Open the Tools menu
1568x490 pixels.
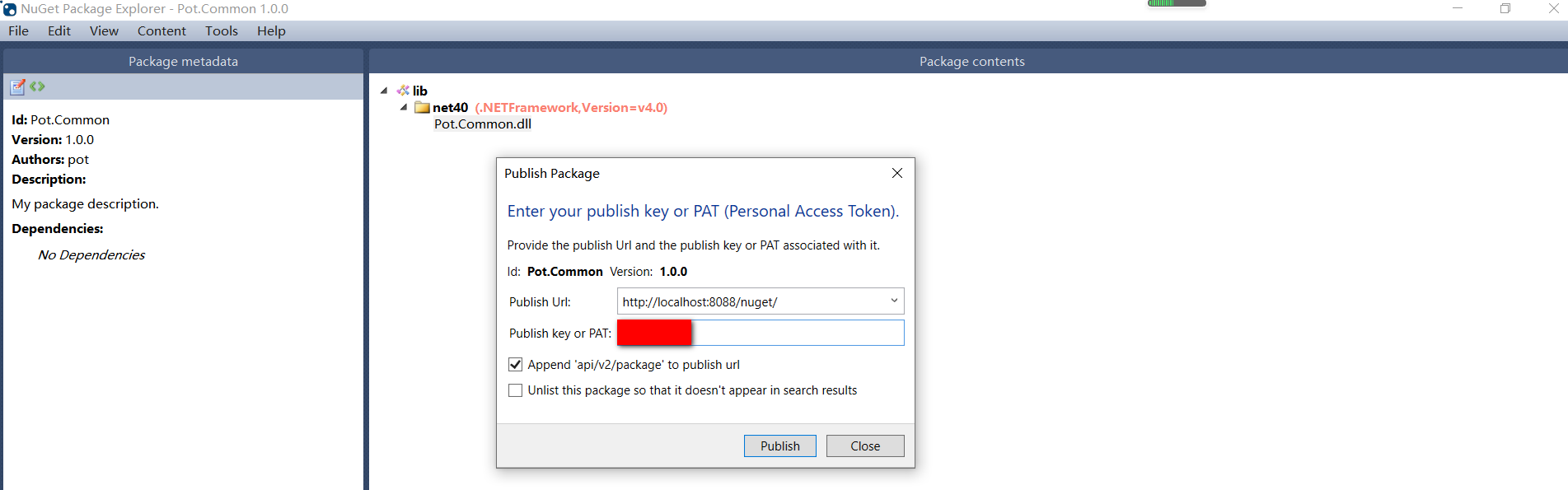(x=222, y=31)
